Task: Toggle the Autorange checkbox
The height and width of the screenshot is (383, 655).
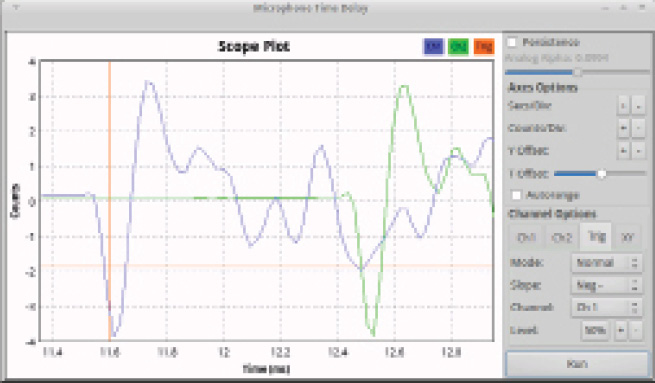Action: click(517, 195)
